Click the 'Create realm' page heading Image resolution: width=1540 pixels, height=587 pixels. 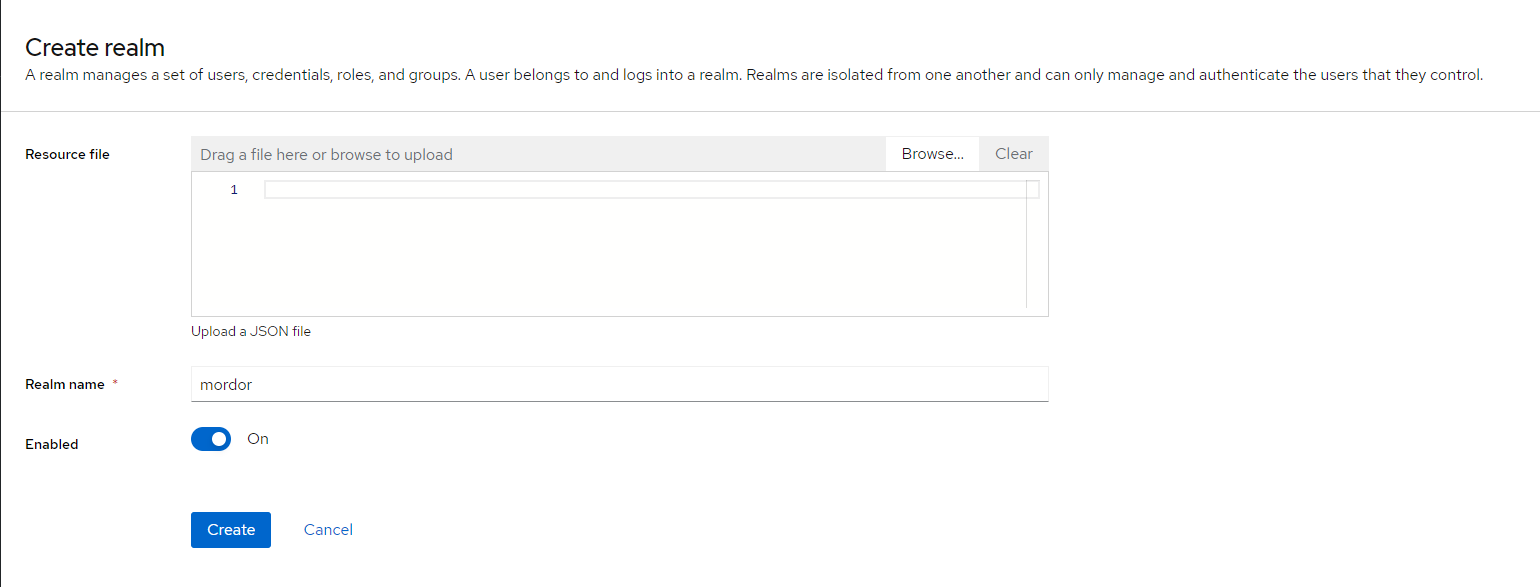95,47
